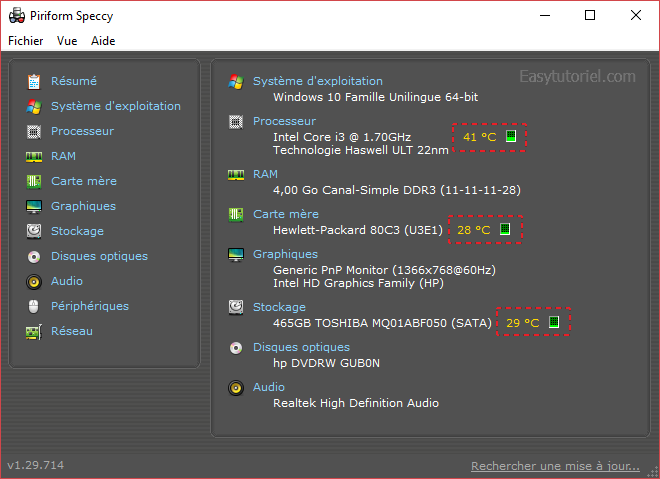
Task: Click text Intel Core i3 @ 1.70GHz
Action: click(x=342, y=137)
